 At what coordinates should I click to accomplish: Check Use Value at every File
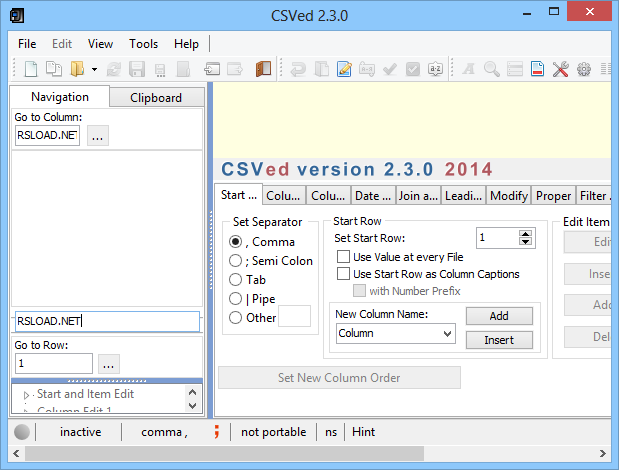point(343,257)
